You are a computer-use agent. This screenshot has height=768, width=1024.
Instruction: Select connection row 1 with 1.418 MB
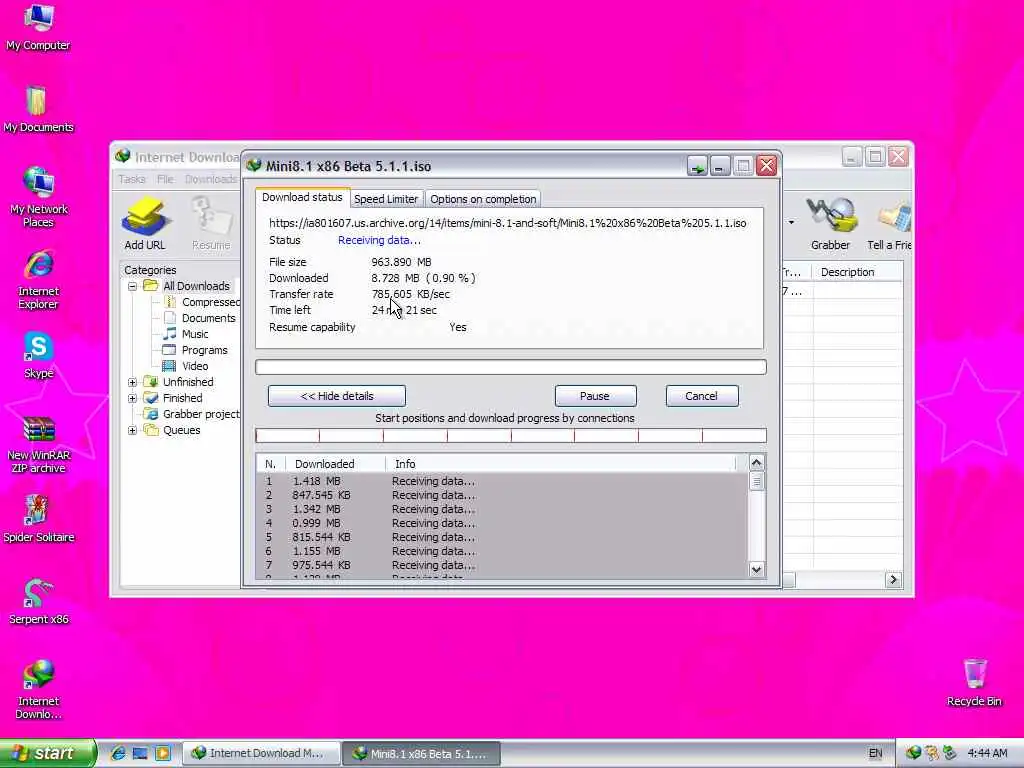click(x=502, y=481)
